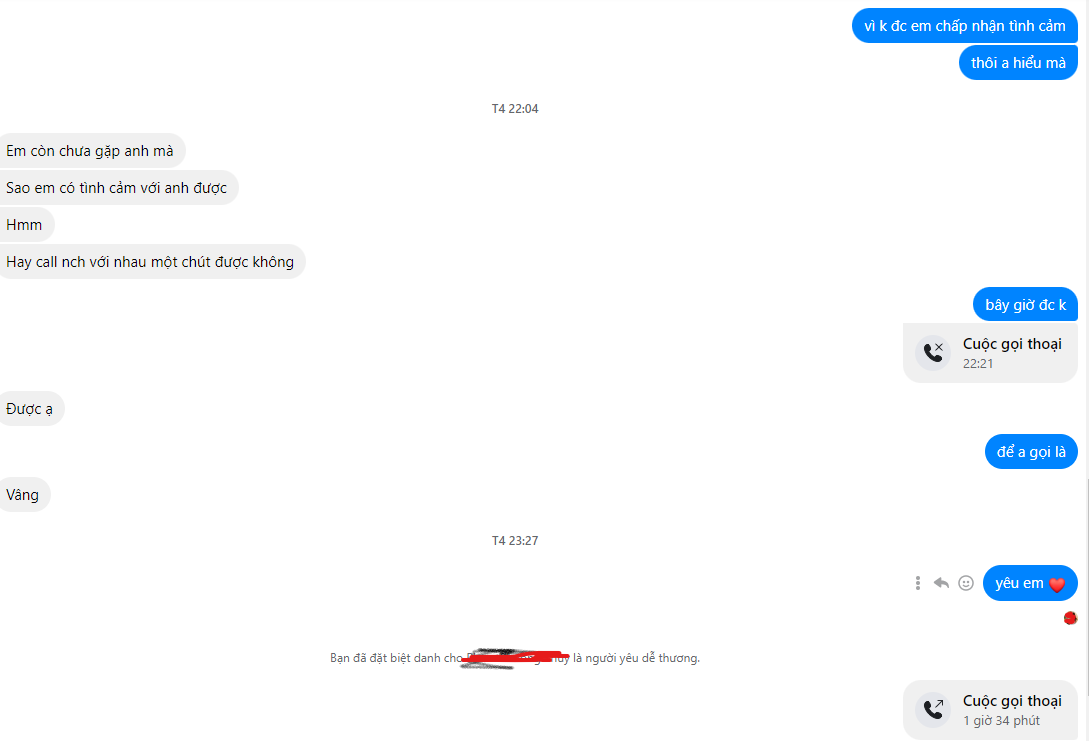Click the 'Vâng' message bubble

click(24, 494)
